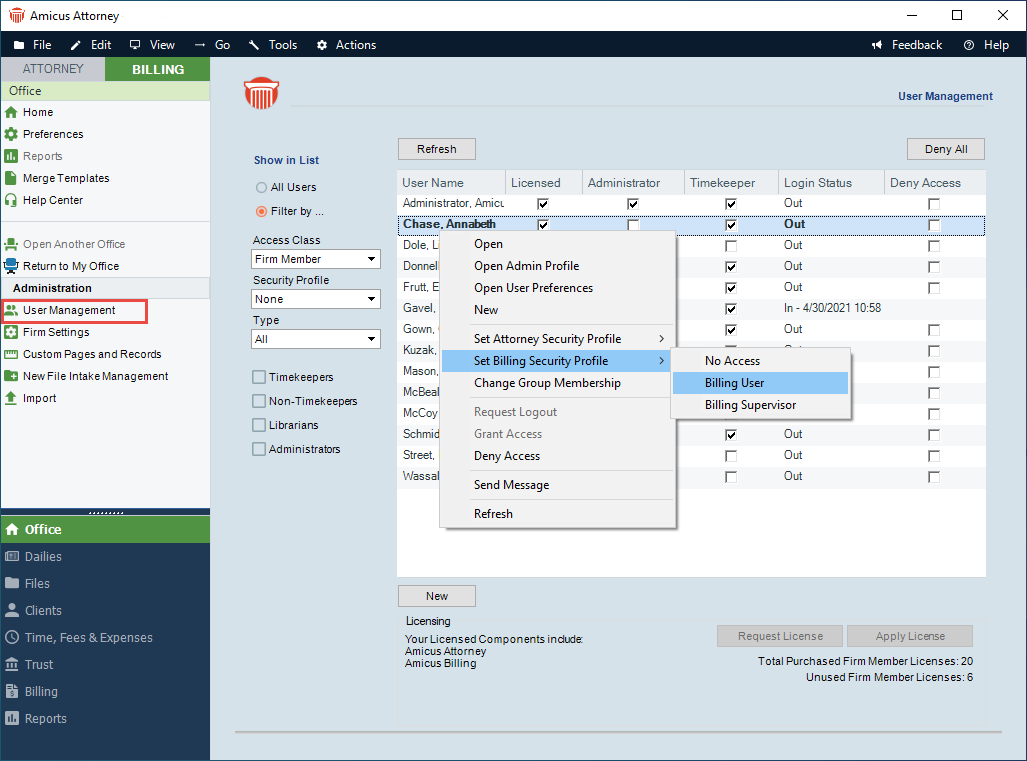
Task: Check the Non-Timekeepers filter checkbox
Action: tap(259, 401)
